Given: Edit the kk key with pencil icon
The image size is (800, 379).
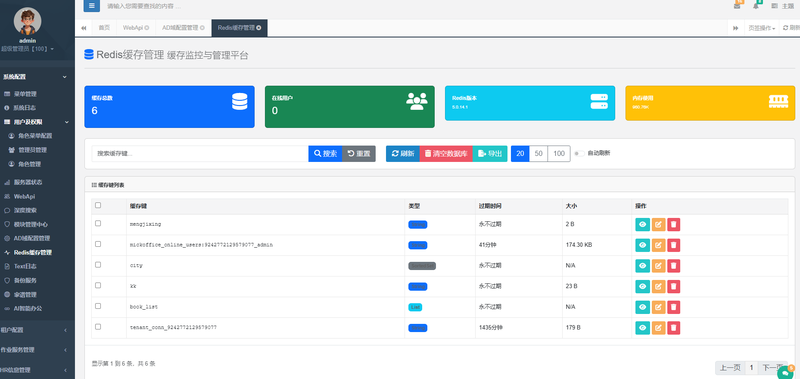Looking at the screenshot, I should pyautogui.click(x=659, y=287).
